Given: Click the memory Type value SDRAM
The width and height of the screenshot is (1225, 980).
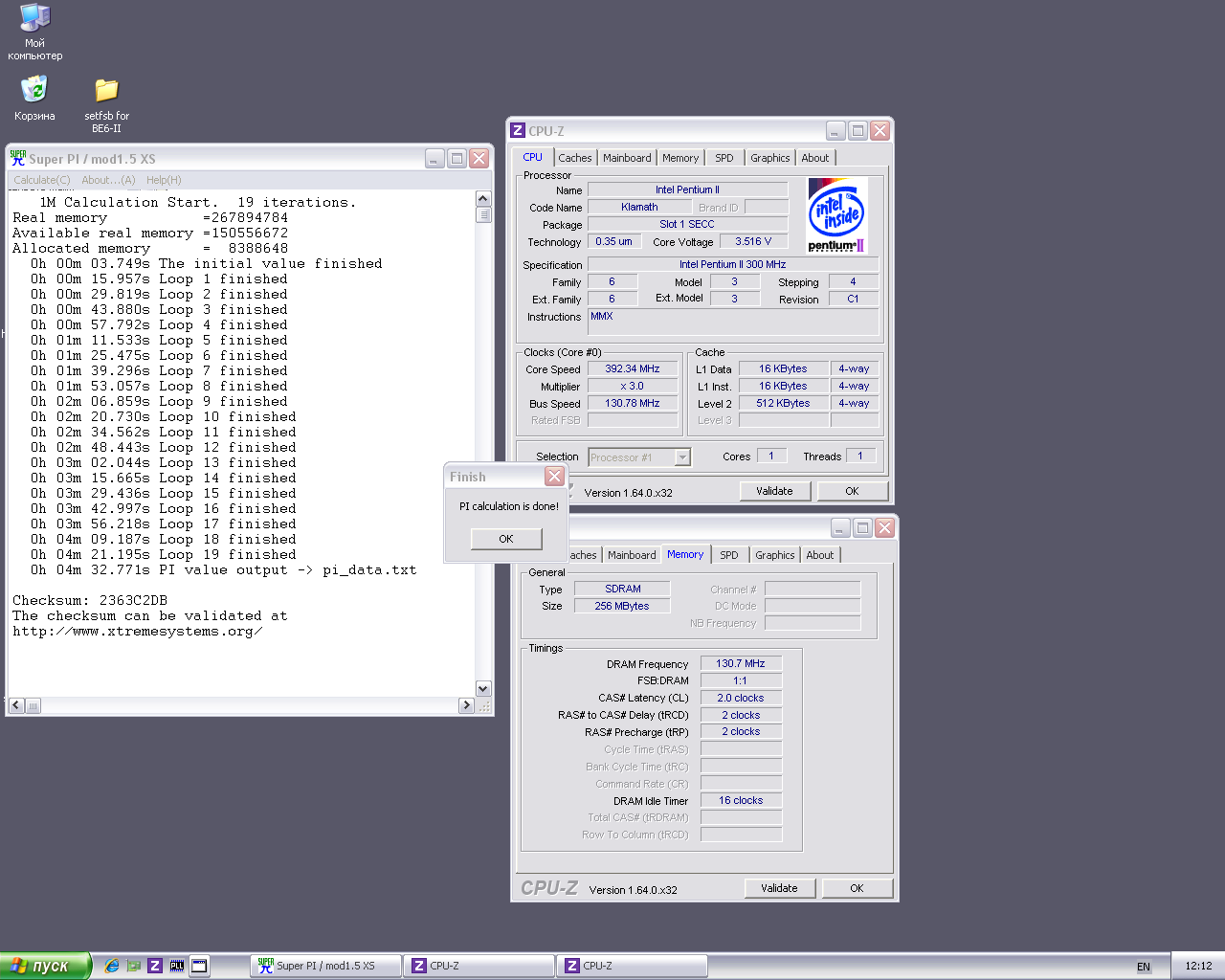Looking at the screenshot, I should (622, 589).
